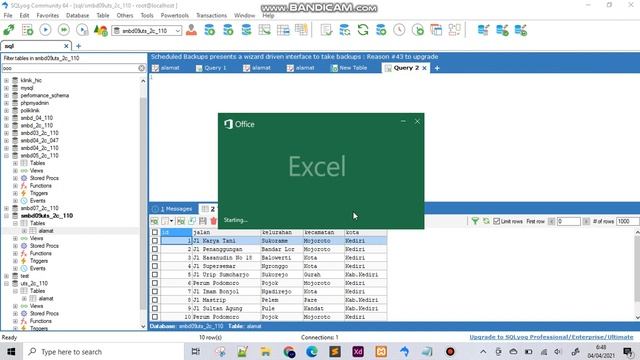Open the File menu
The width and height of the screenshot is (640, 360).
coord(8,15)
